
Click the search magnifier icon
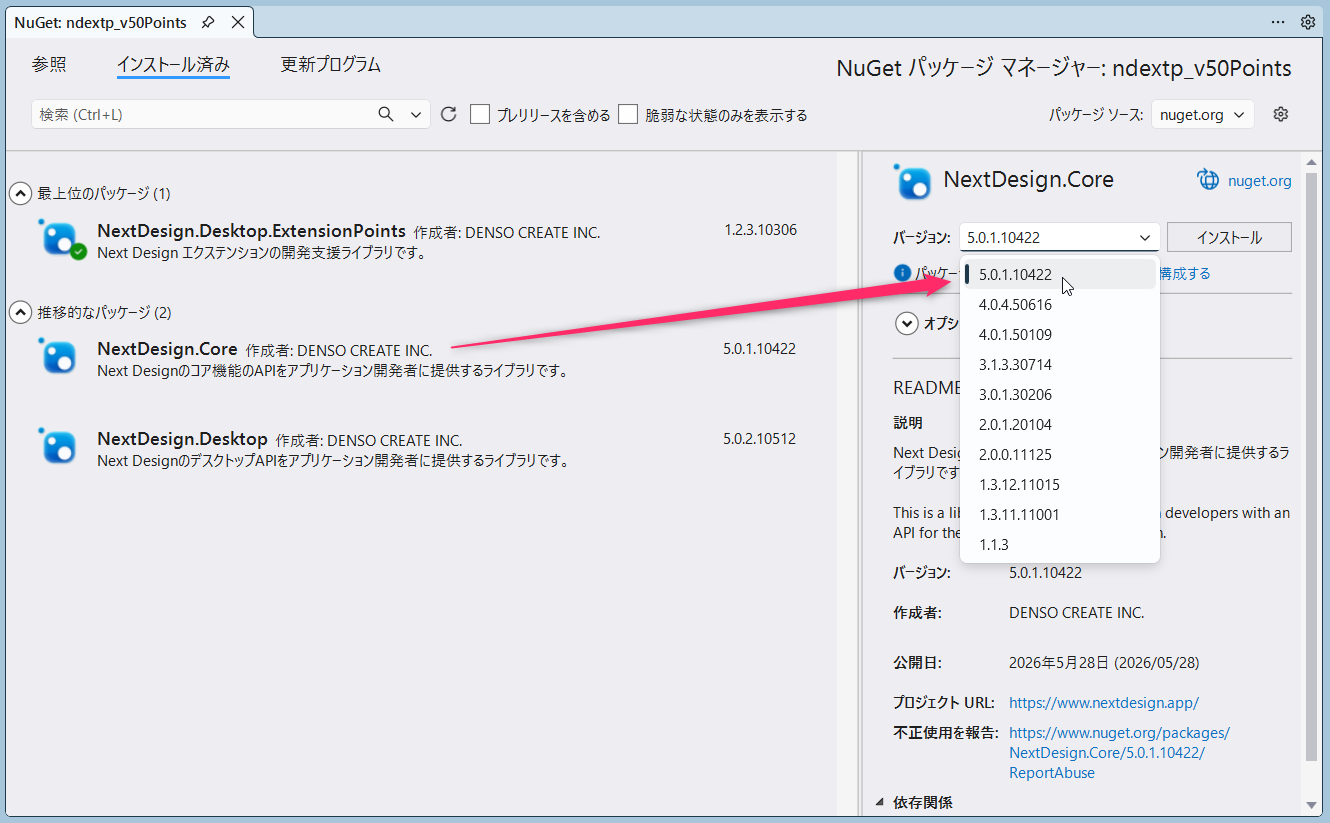pos(386,114)
